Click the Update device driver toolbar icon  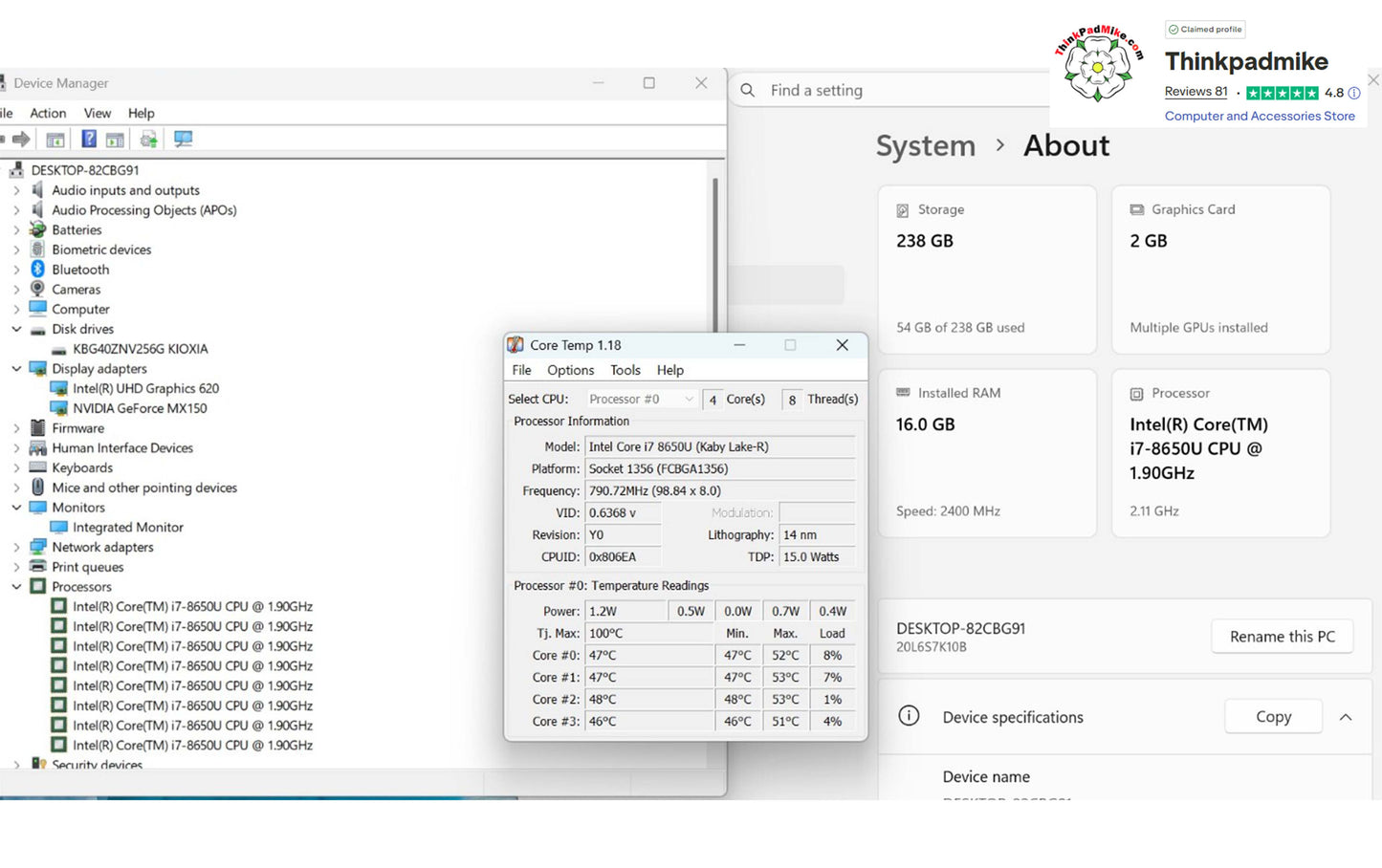pyautogui.click(x=149, y=140)
